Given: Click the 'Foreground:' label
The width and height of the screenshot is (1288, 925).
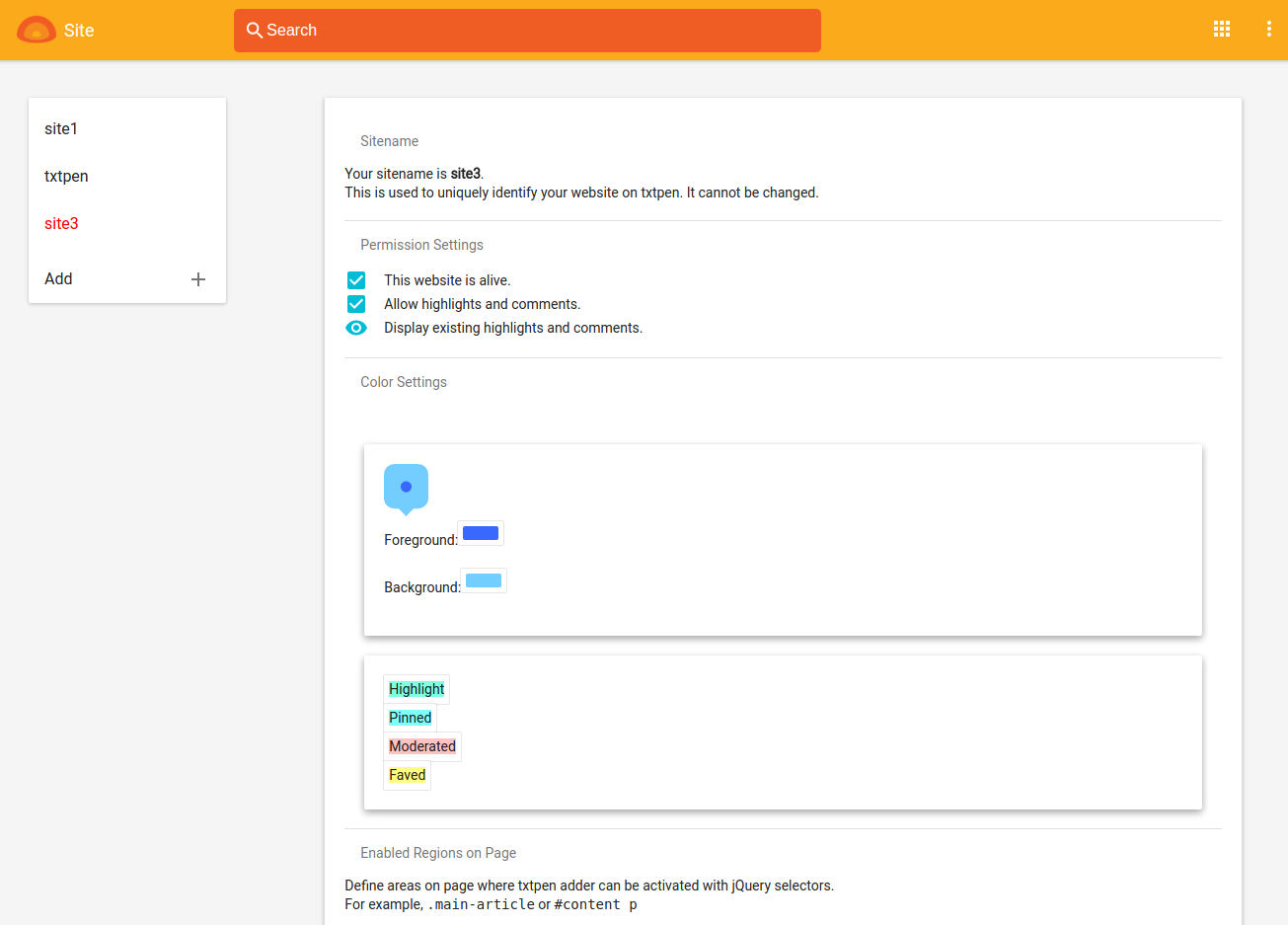Looking at the screenshot, I should click(420, 540).
